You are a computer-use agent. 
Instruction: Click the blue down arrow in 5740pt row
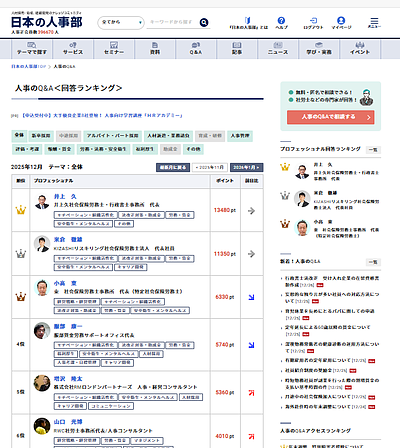point(251,345)
